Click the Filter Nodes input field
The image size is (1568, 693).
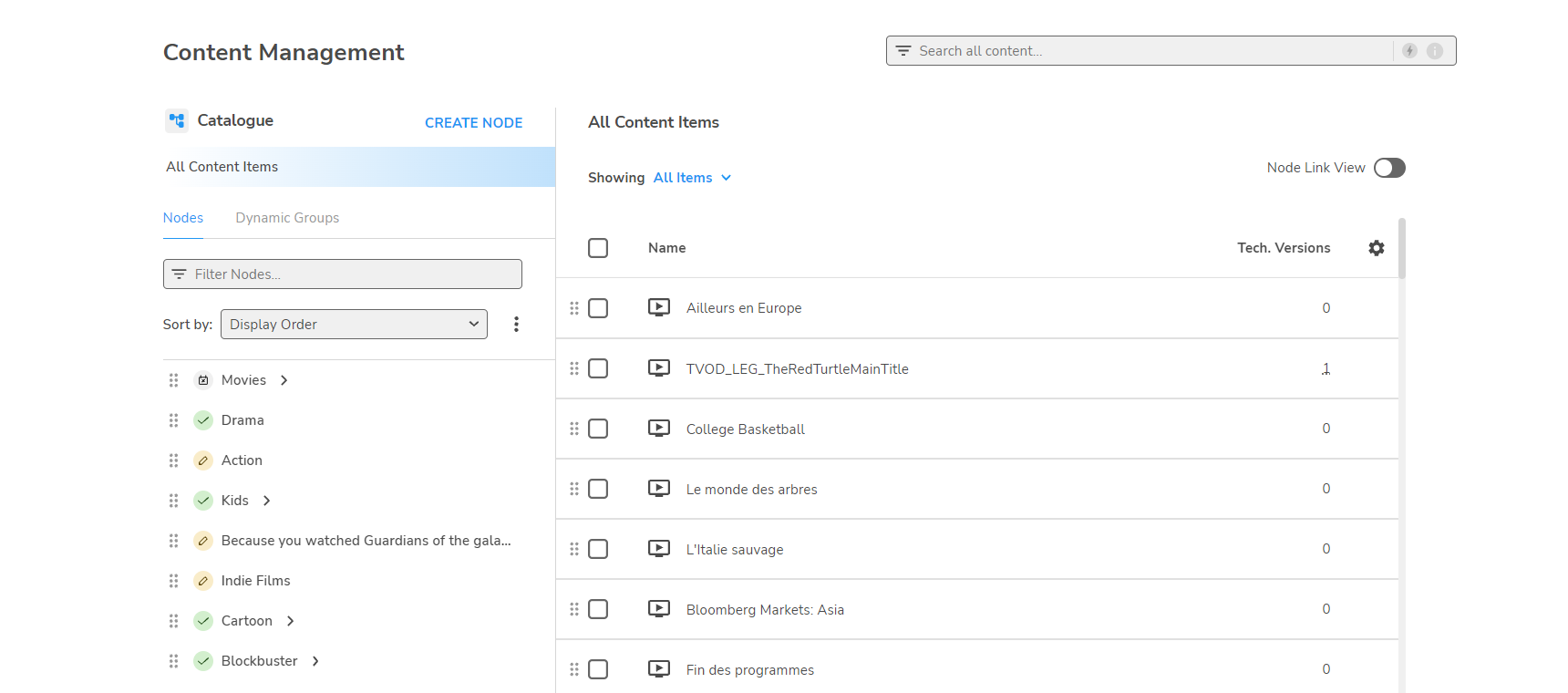343,274
